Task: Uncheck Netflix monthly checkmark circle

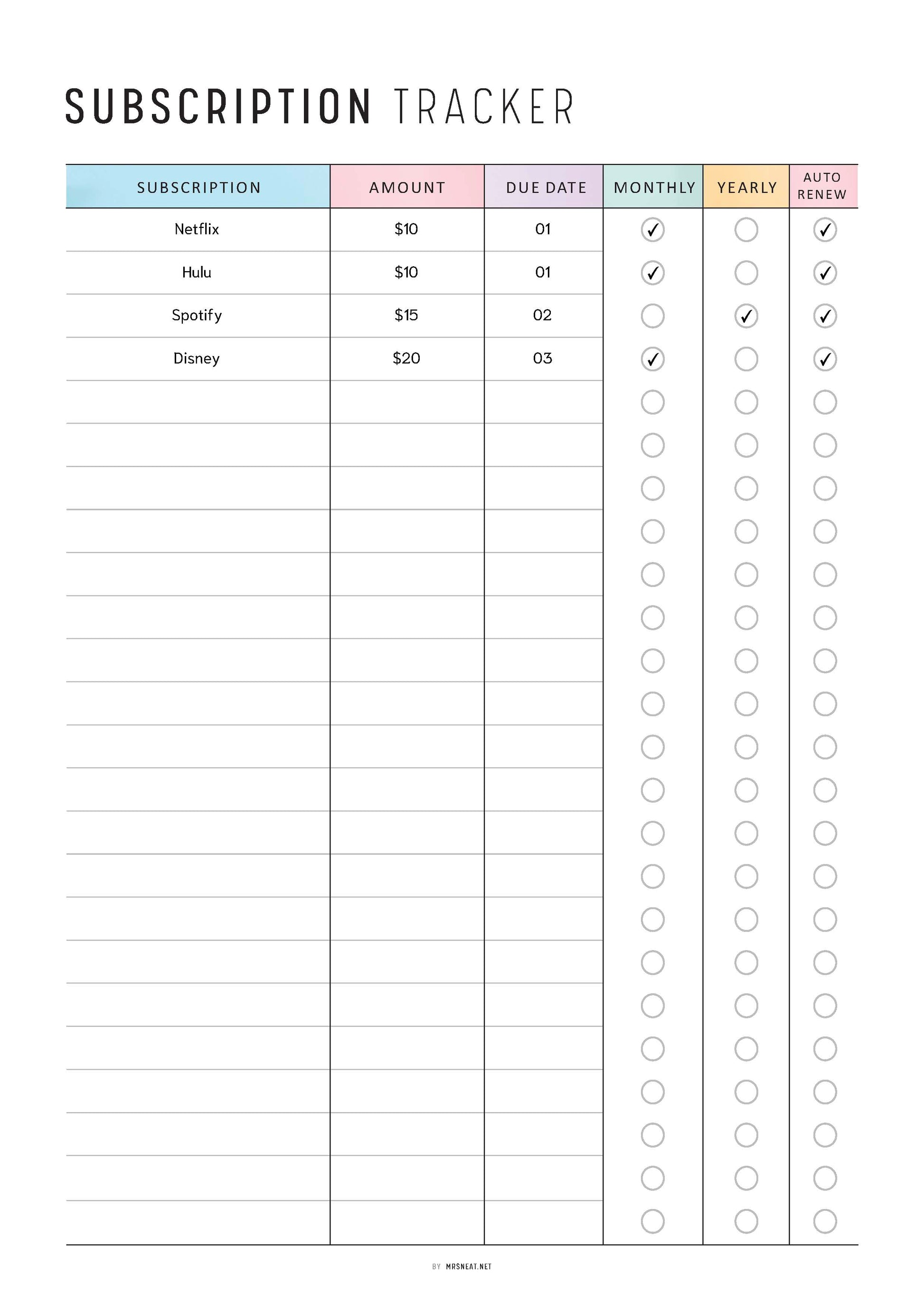Action: click(652, 230)
